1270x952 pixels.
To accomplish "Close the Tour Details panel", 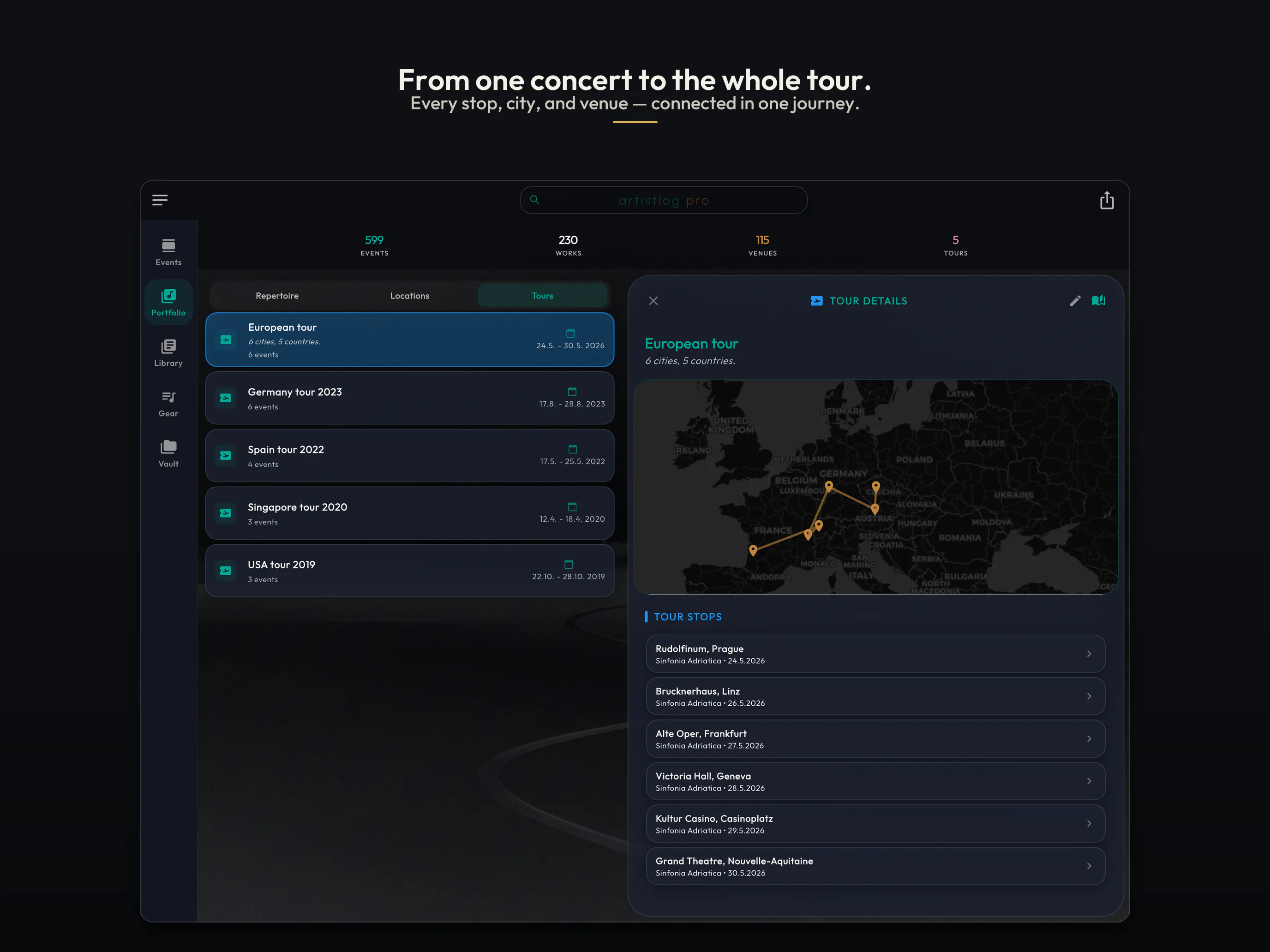I will pyautogui.click(x=653, y=301).
